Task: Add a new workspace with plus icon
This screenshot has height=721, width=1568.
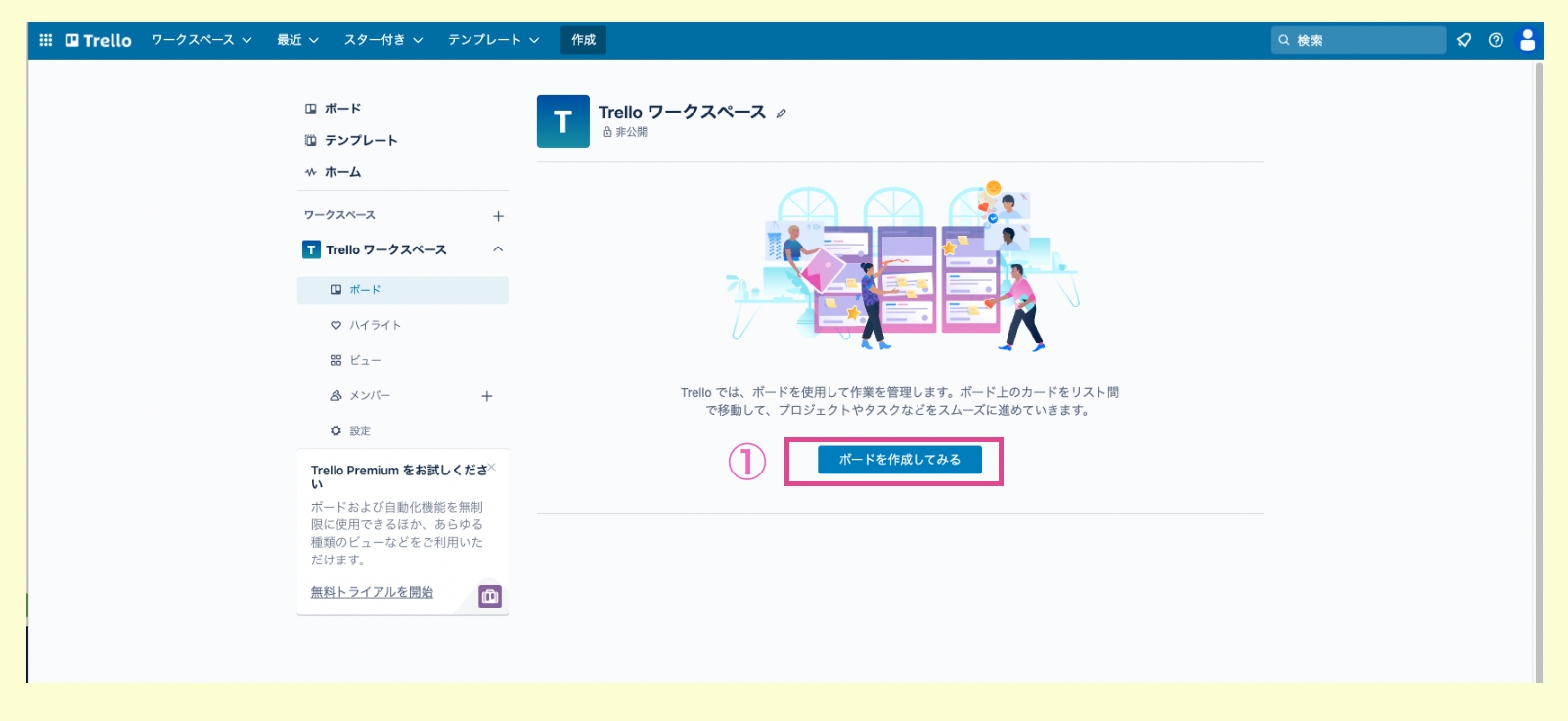Action: pyautogui.click(x=498, y=216)
